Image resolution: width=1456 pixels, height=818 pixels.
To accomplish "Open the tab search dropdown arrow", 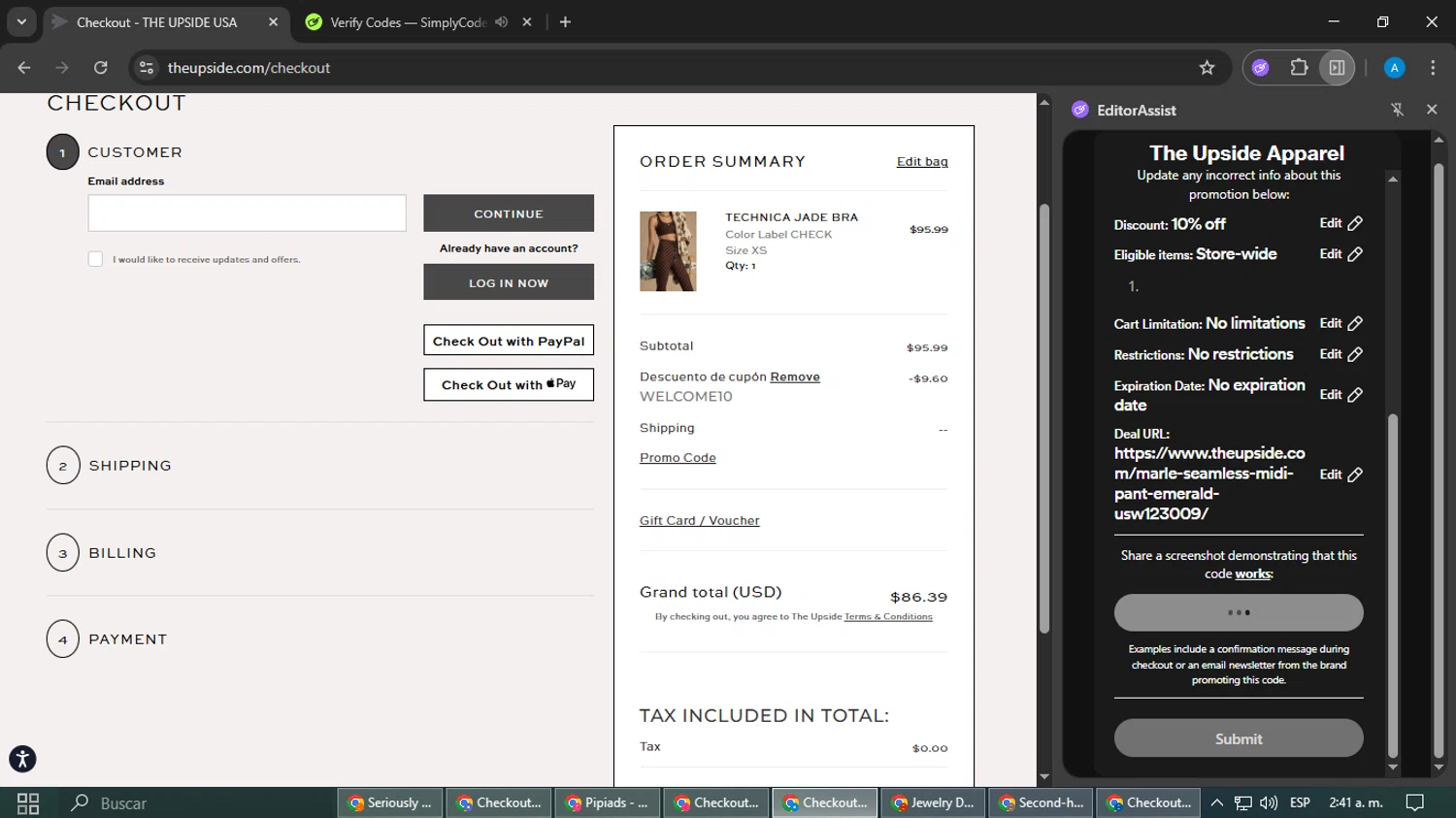I will [x=21, y=22].
